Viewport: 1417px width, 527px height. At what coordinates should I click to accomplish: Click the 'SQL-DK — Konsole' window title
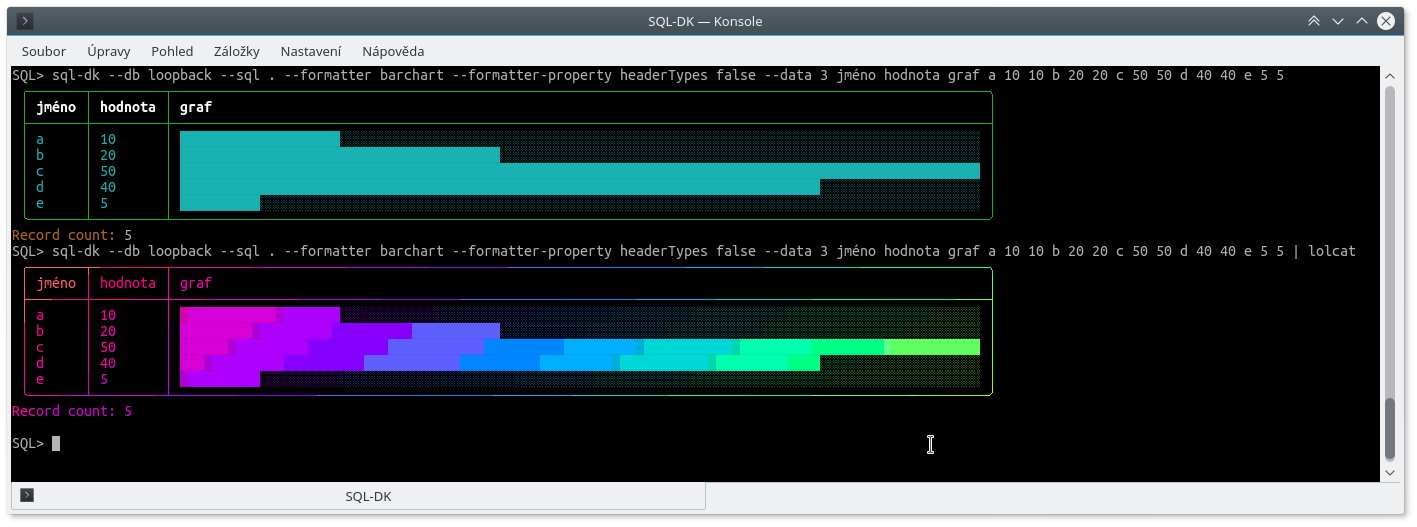click(x=705, y=21)
